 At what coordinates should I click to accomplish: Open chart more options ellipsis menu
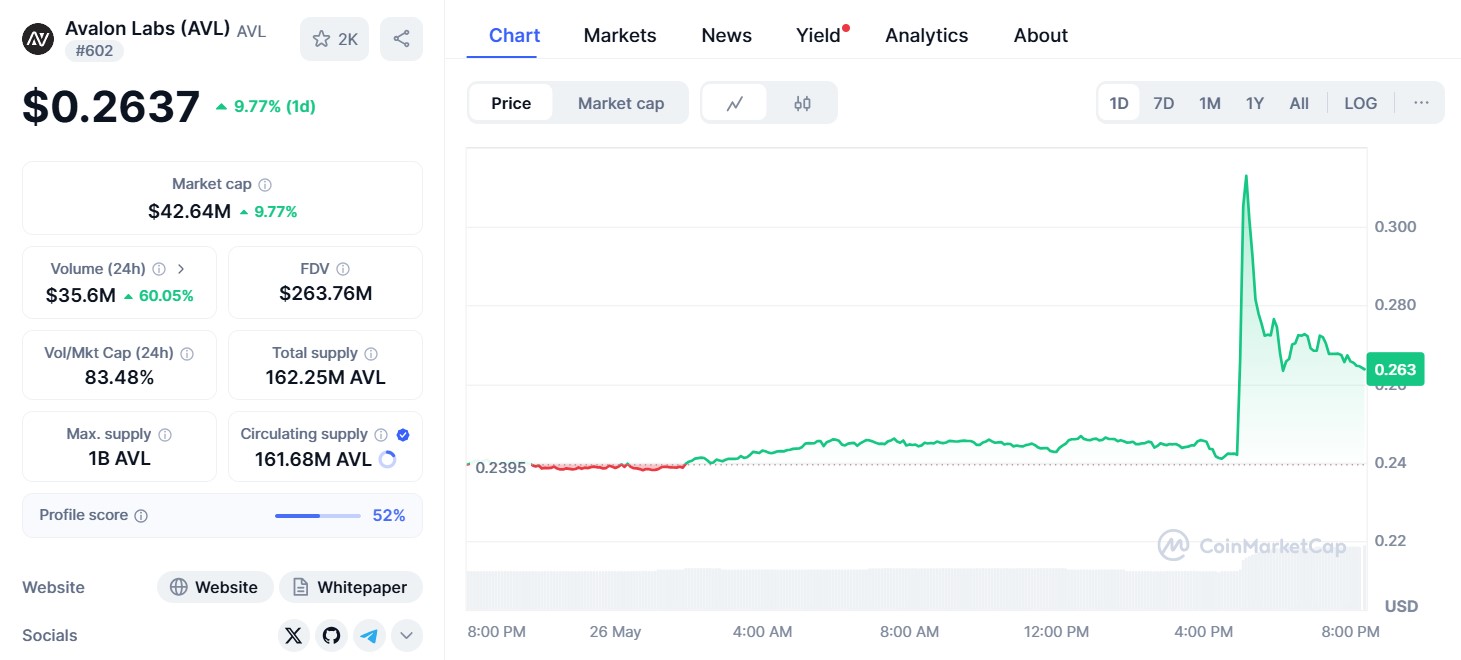coord(1421,103)
